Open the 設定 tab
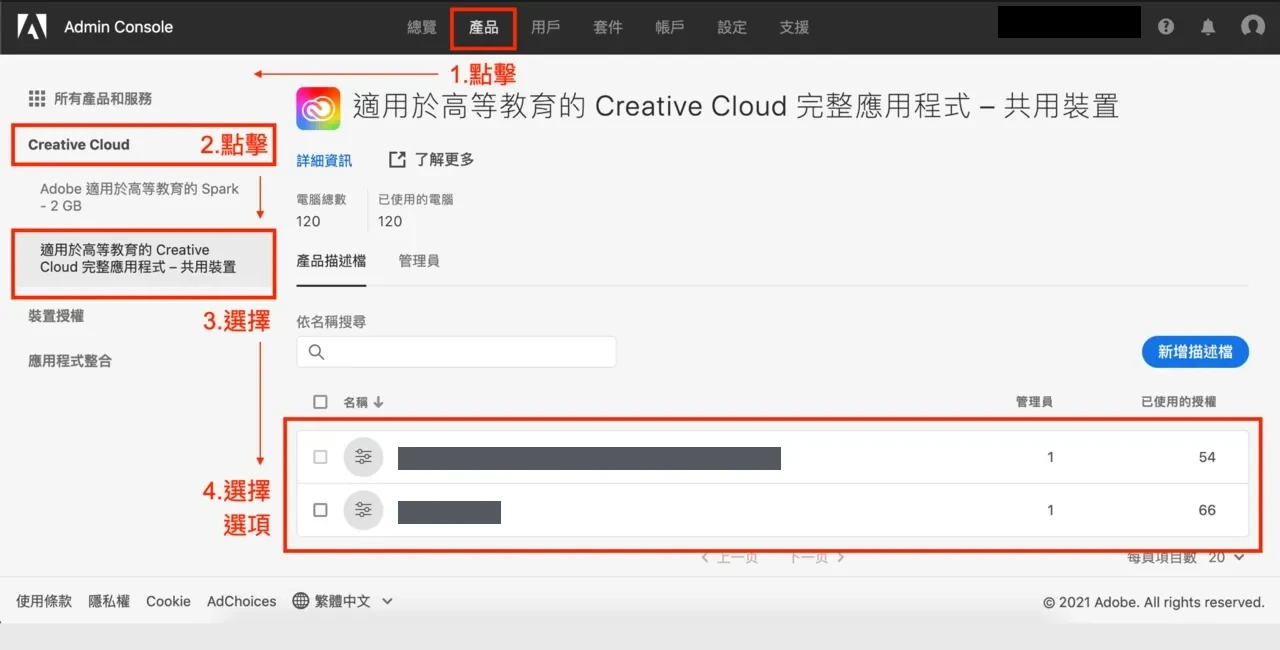This screenshot has height=650, width=1280. [732, 27]
